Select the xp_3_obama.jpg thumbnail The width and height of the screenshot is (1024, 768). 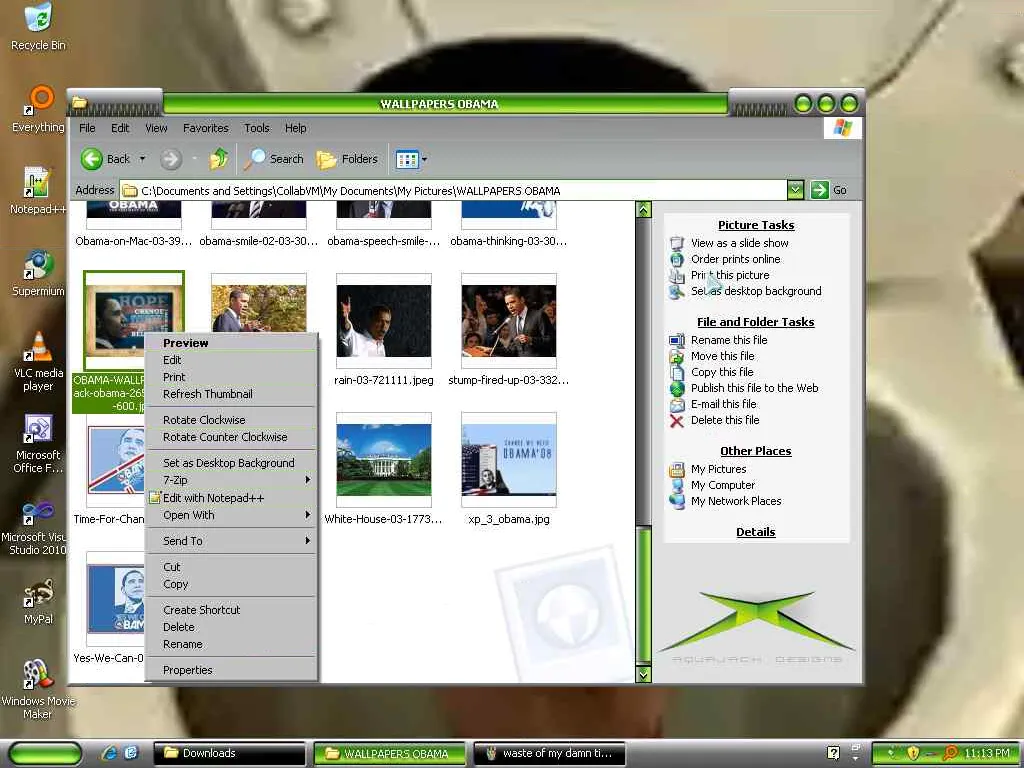(509, 460)
